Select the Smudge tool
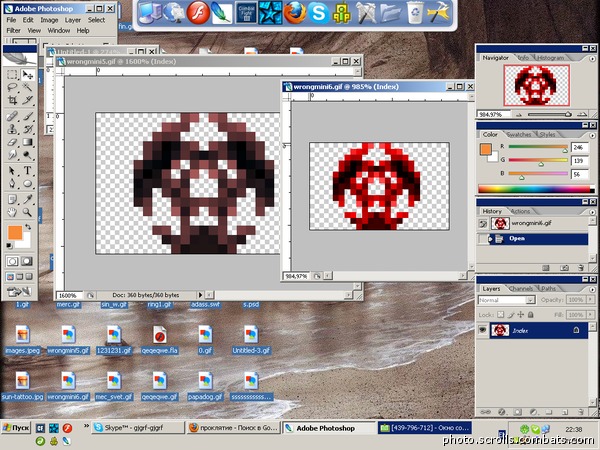The width and height of the screenshot is (600, 450). pyautogui.click(x=12, y=155)
